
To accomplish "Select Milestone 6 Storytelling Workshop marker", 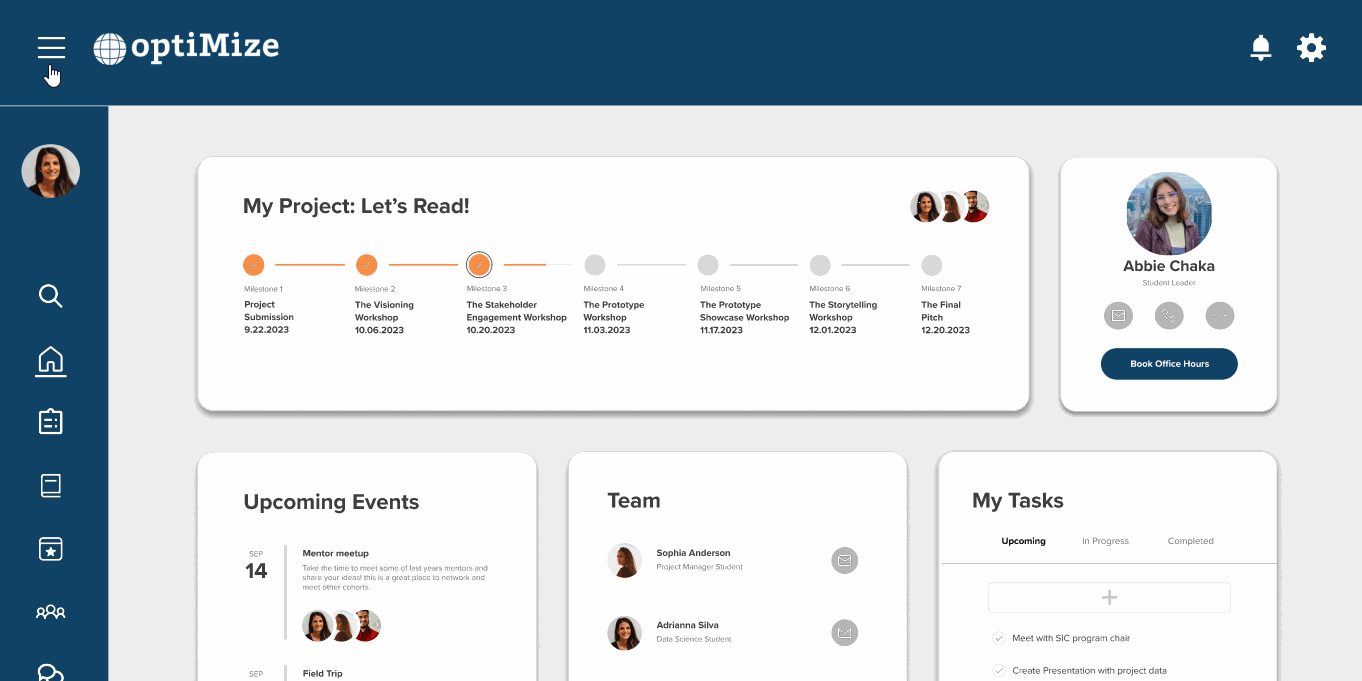I will coord(820,265).
